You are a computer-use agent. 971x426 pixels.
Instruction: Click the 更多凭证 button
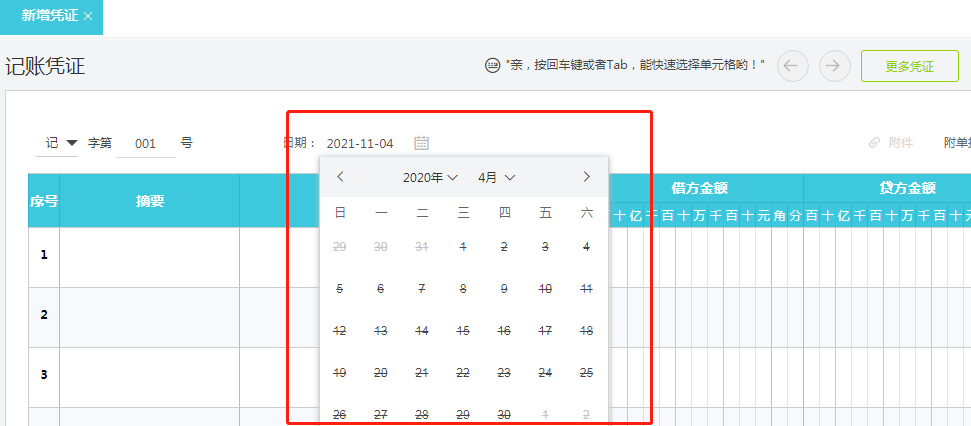[x=909, y=66]
